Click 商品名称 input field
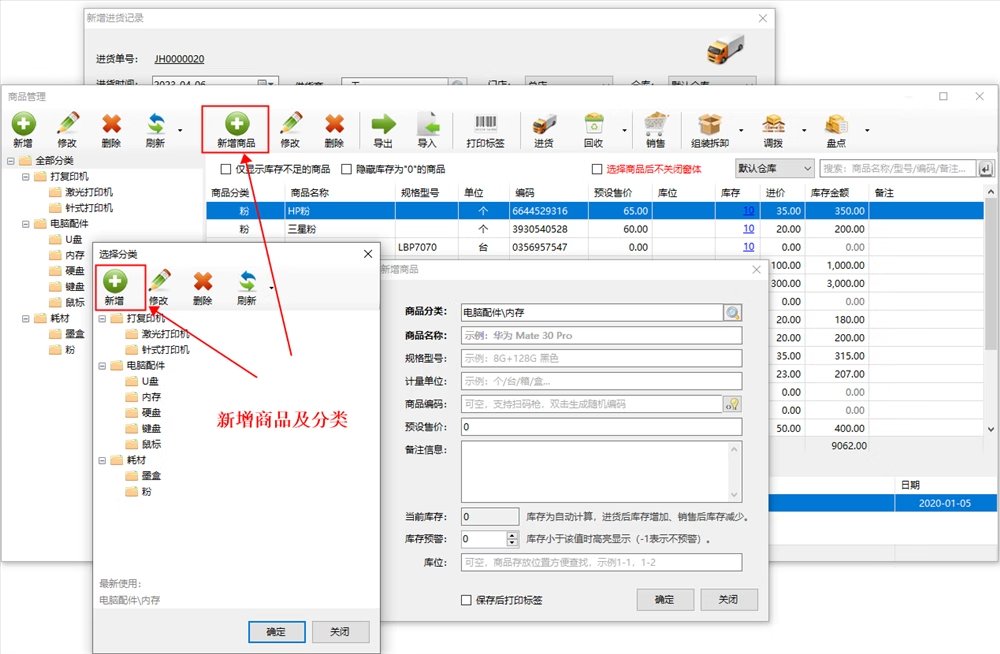The image size is (1000, 654). [601, 336]
